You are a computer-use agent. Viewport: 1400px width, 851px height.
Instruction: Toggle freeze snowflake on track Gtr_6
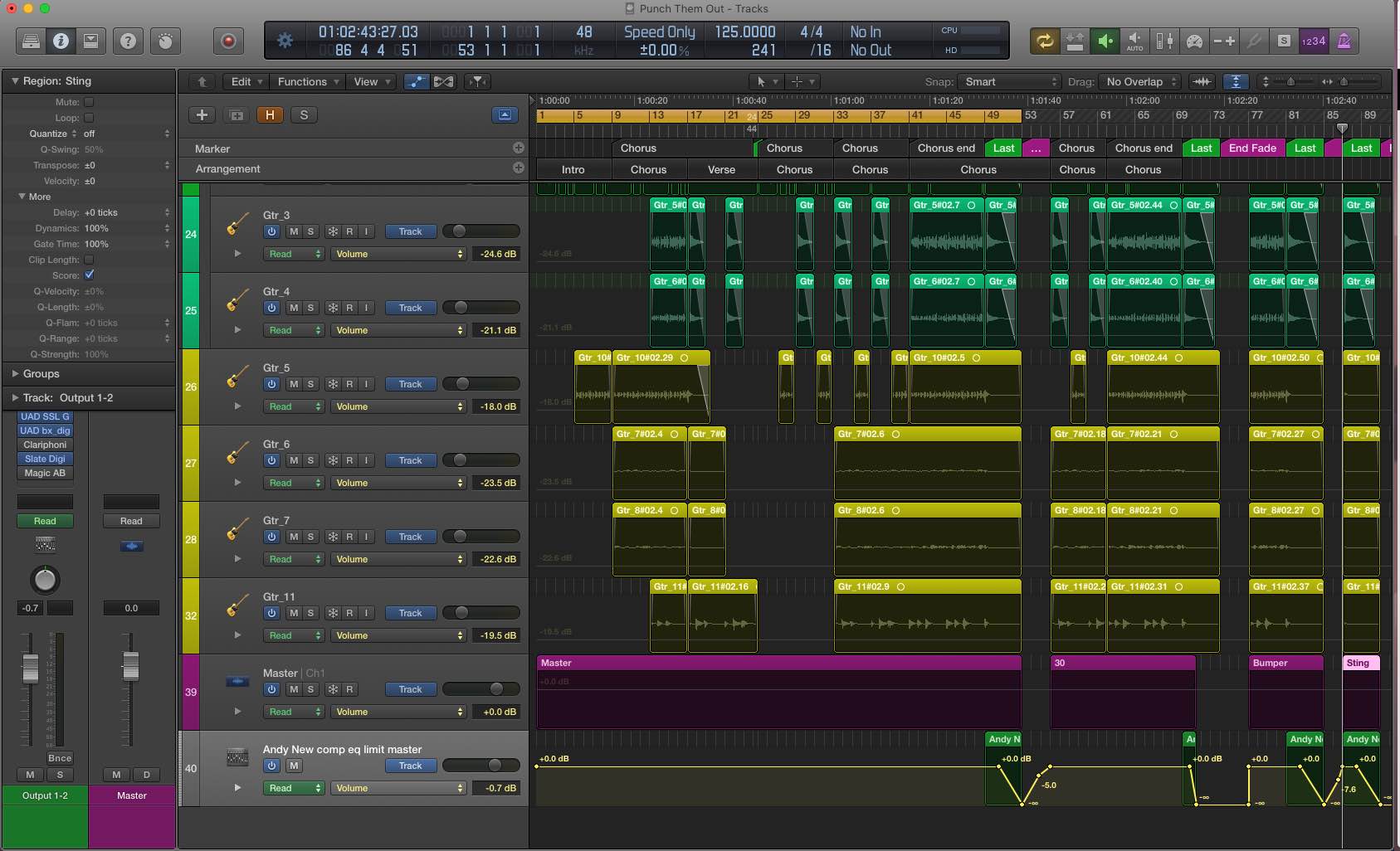pyautogui.click(x=333, y=460)
